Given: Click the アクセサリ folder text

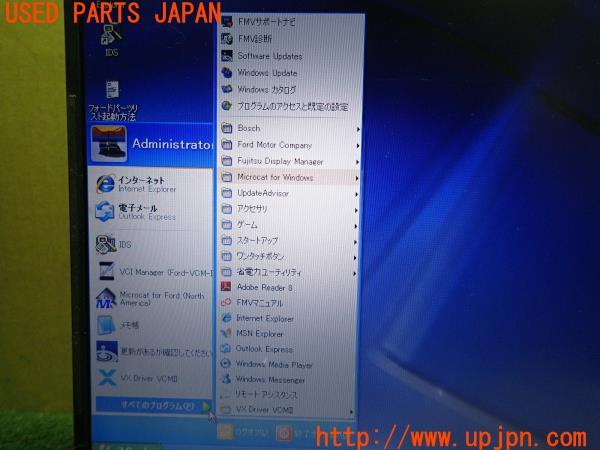Looking at the screenshot, I should (252, 209).
